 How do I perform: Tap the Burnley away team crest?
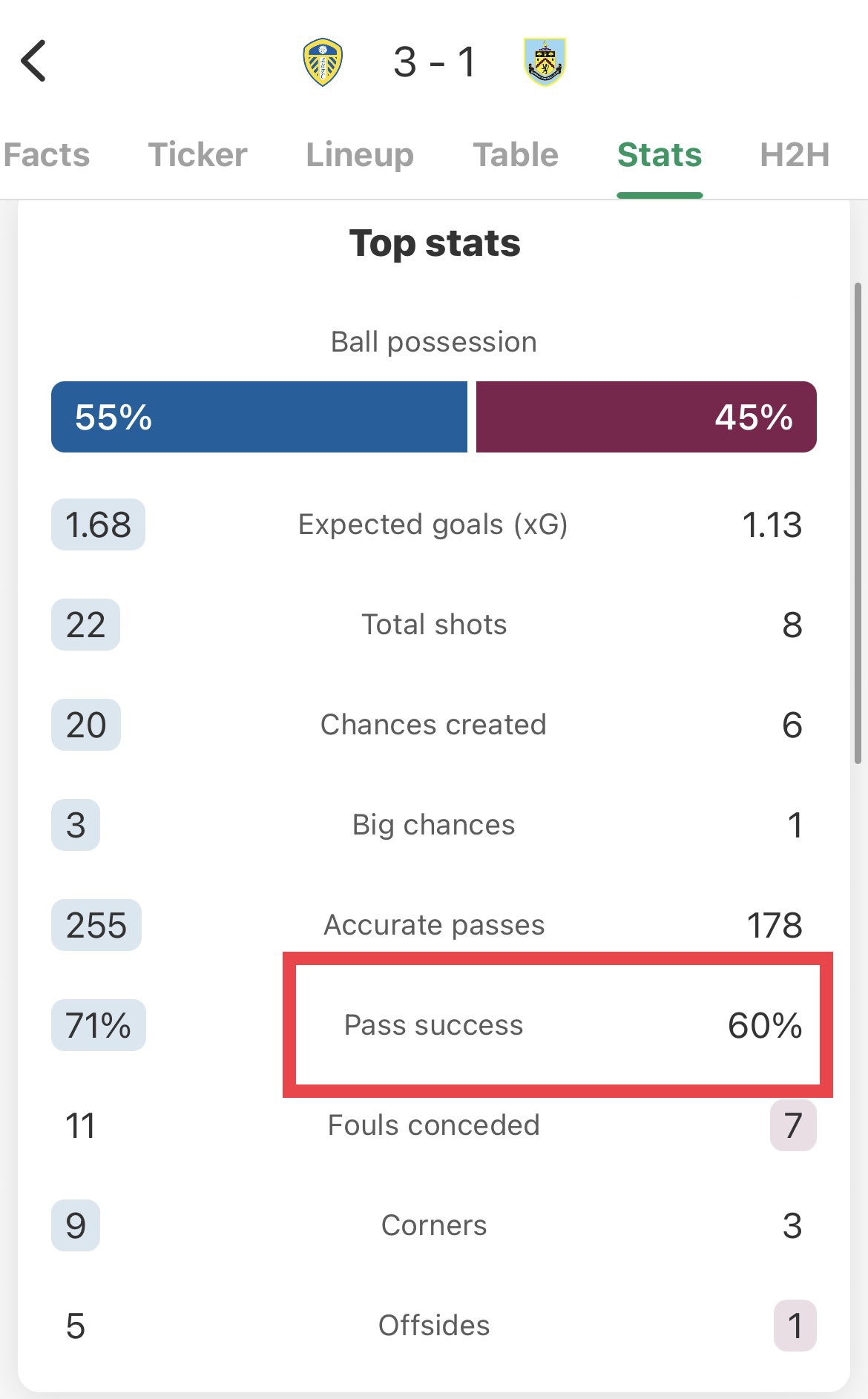[545, 62]
